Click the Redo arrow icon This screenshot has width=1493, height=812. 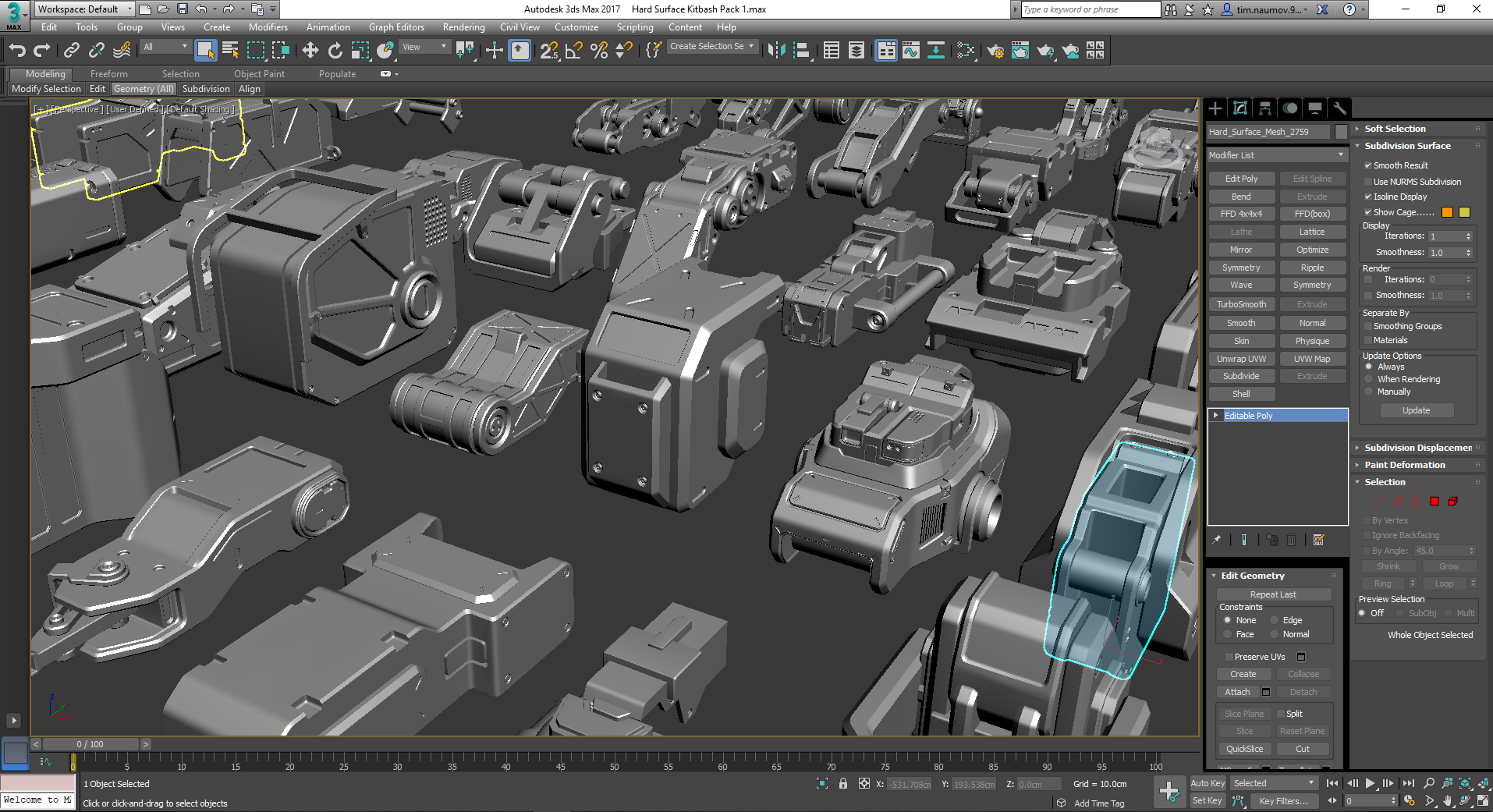(42, 51)
